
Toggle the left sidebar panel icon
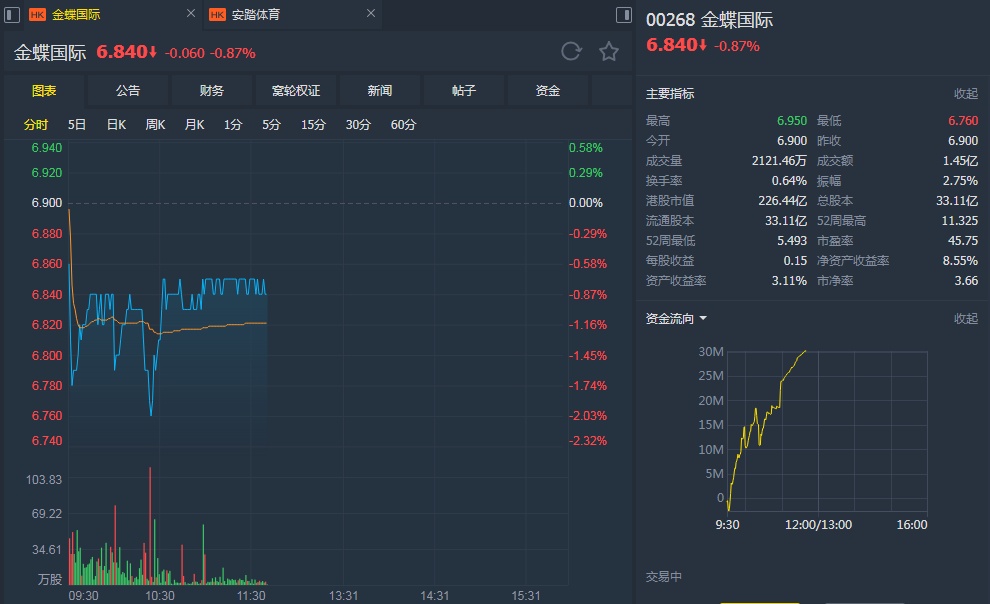tap(12, 15)
